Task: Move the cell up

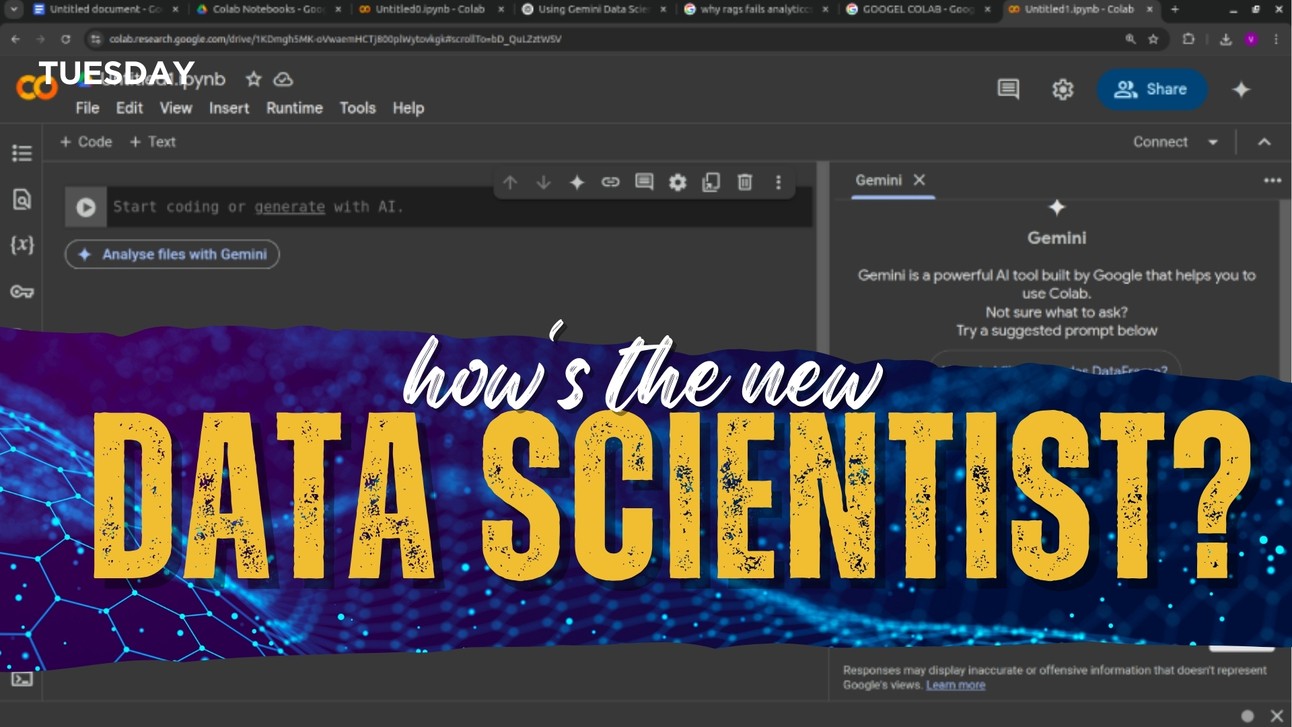Action: (x=510, y=182)
